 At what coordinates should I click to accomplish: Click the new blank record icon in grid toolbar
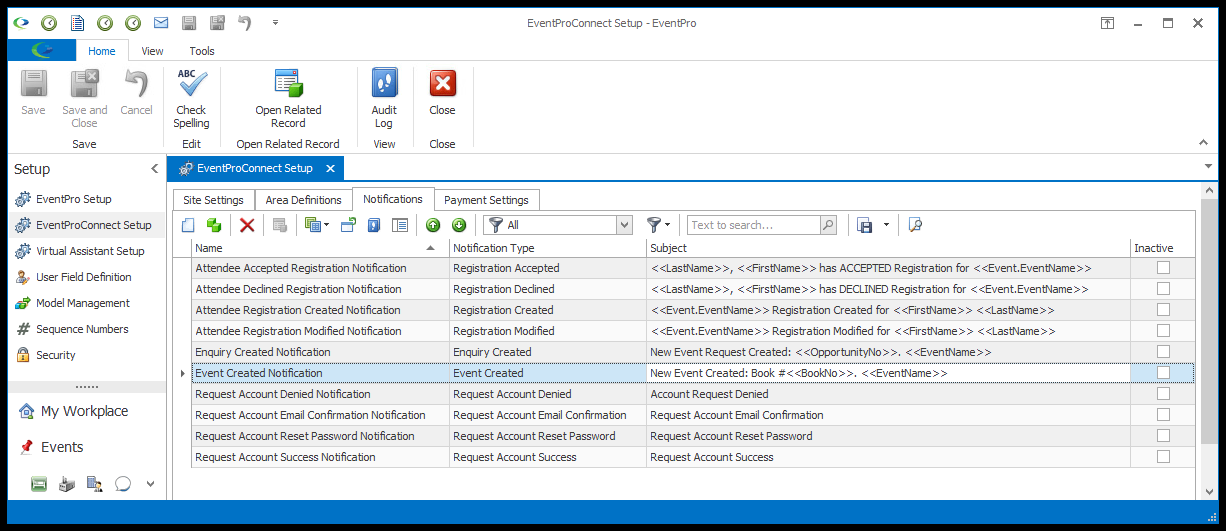click(187, 225)
